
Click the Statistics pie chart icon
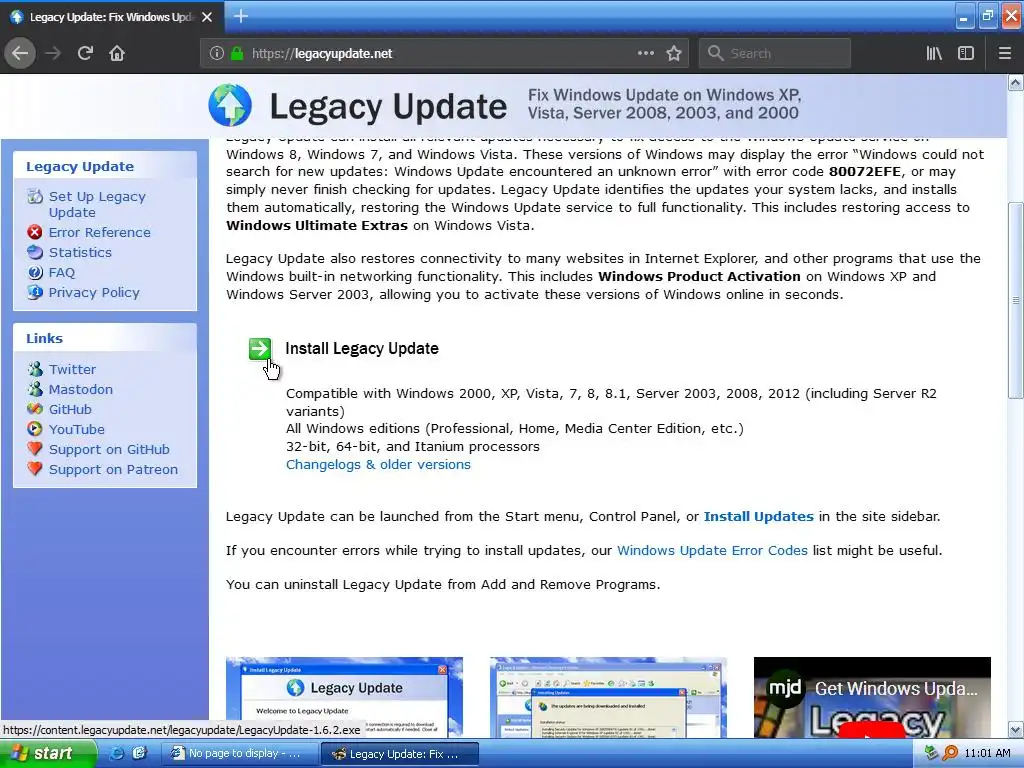pos(35,252)
